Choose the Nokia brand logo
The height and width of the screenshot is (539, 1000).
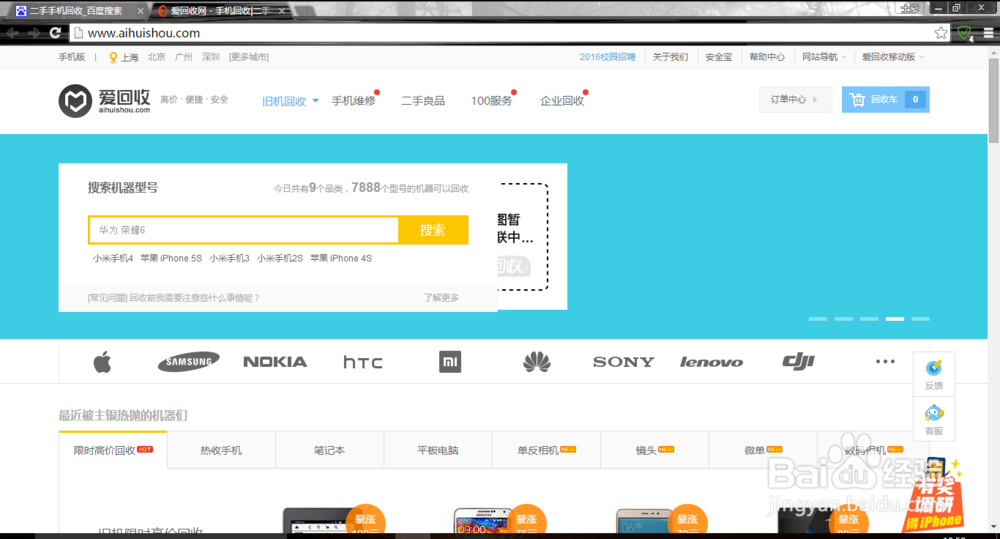coord(275,362)
